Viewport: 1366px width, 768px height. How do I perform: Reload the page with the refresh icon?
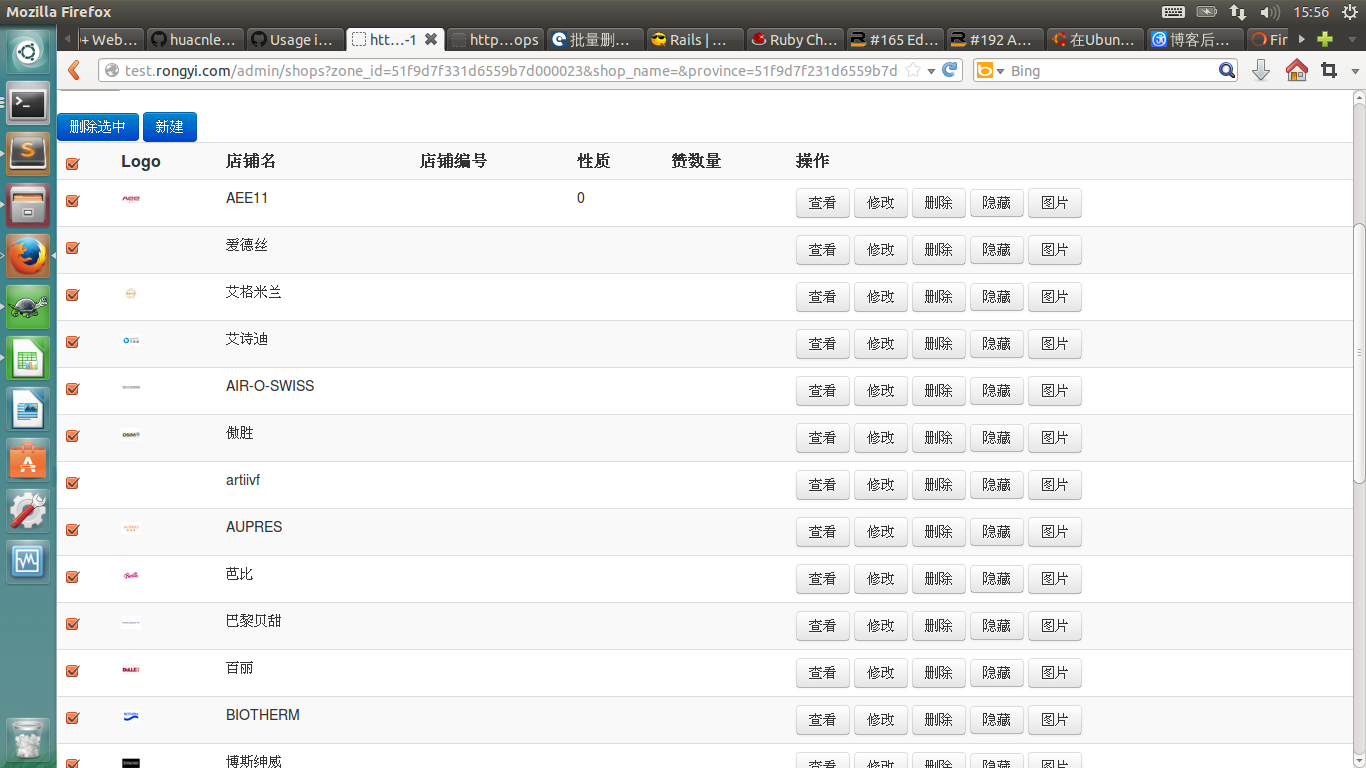(951, 71)
